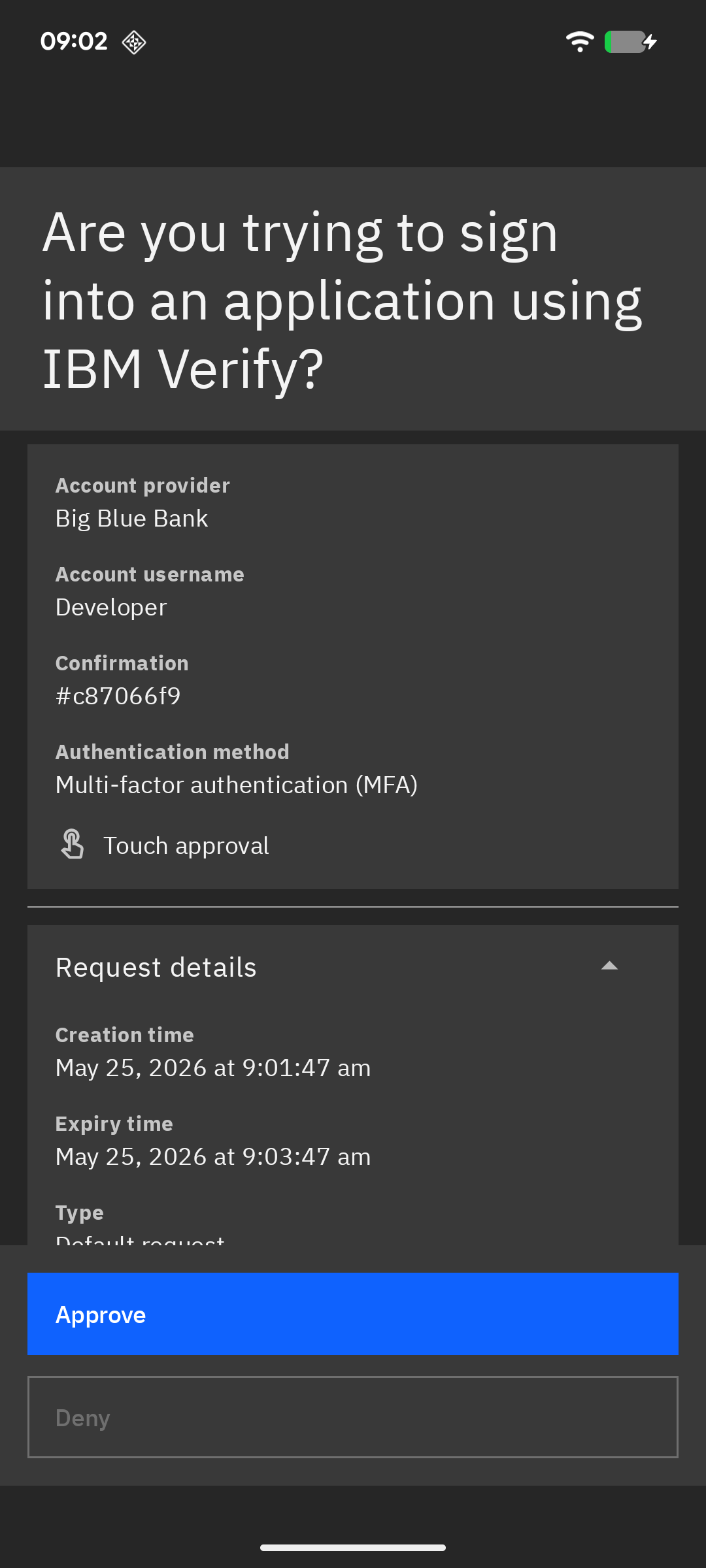Tap the Type field label
The height and width of the screenshot is (1568, 706).
[80, 1213]
